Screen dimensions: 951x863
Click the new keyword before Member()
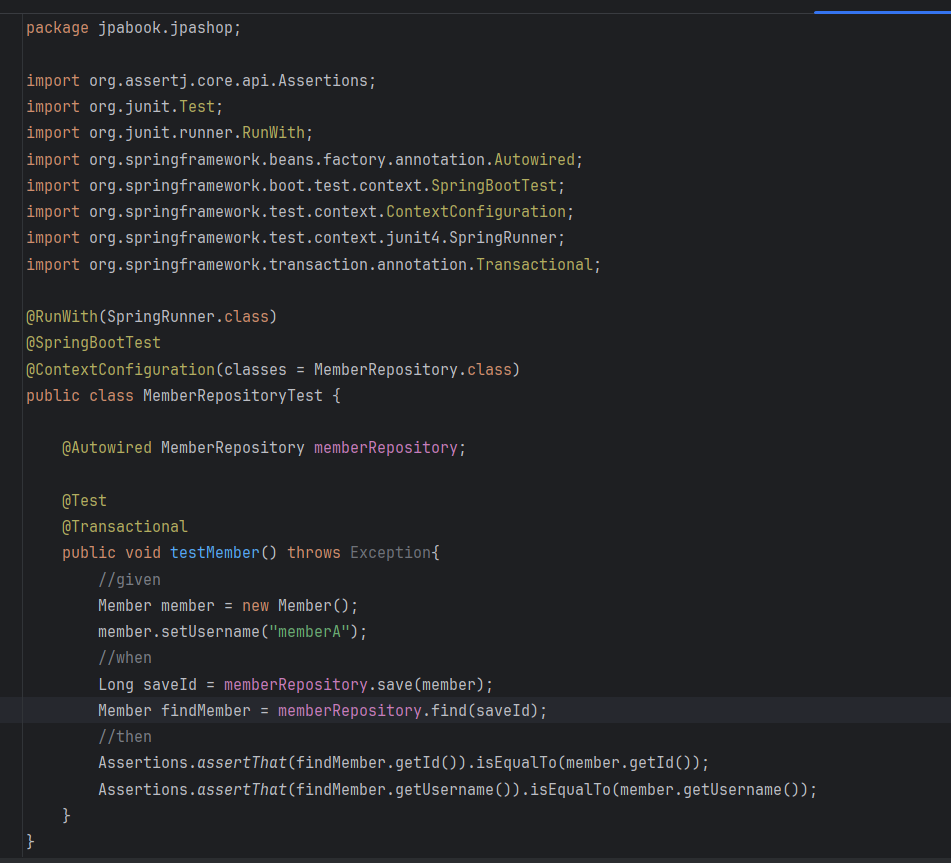255,606
